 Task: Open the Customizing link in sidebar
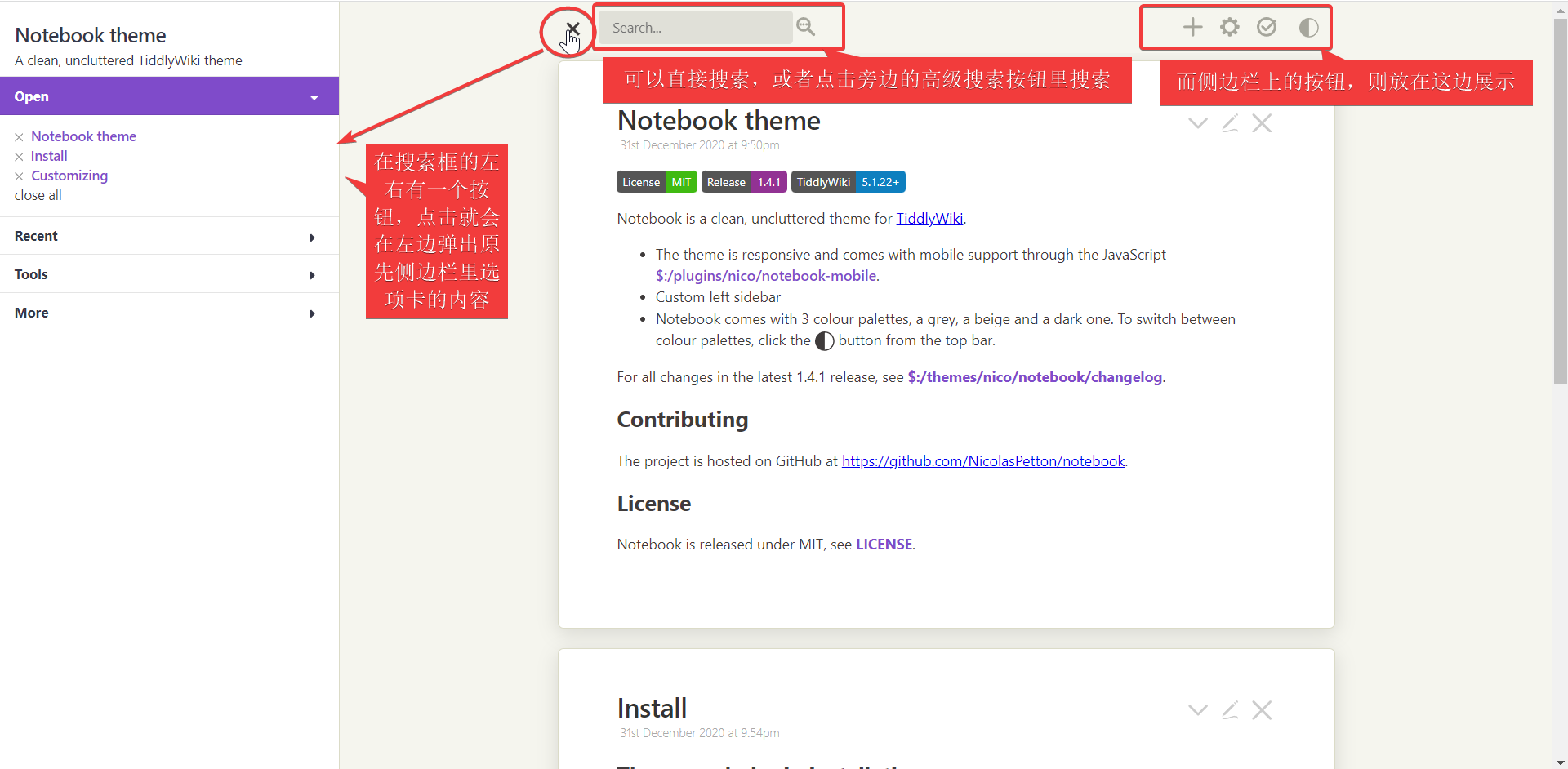(69, 176)
